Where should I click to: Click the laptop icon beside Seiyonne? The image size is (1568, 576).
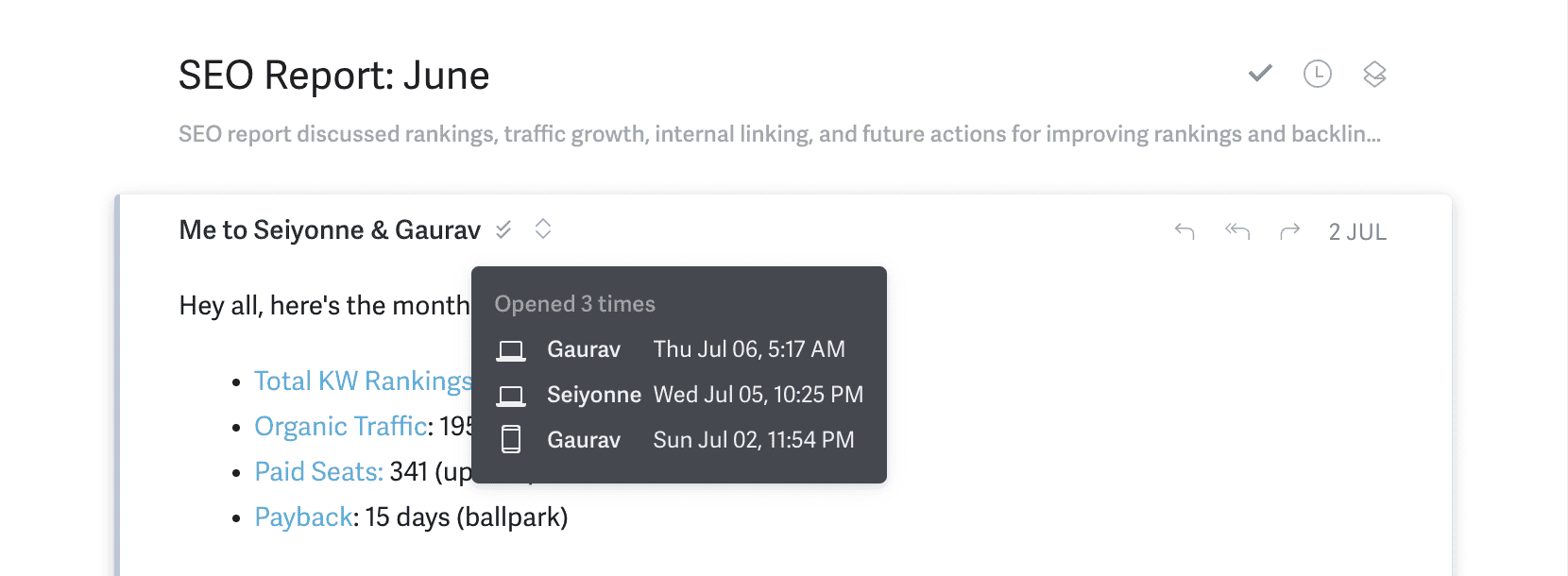[511, 395]
